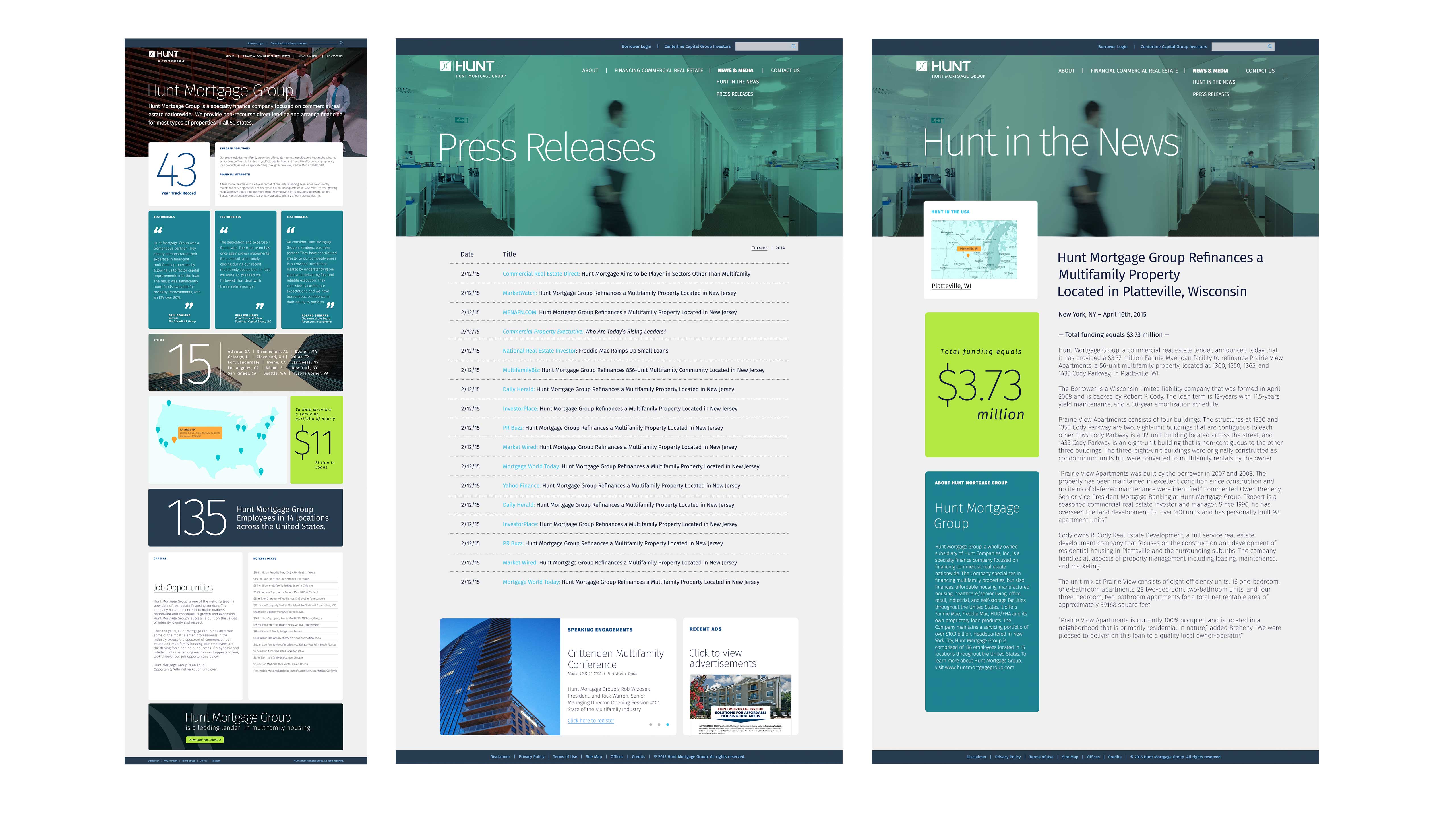Click Disclaimer in Press Releases page footer
Image resolution: width=1456 pixels, height=819 pixels.
pos(500,757)
